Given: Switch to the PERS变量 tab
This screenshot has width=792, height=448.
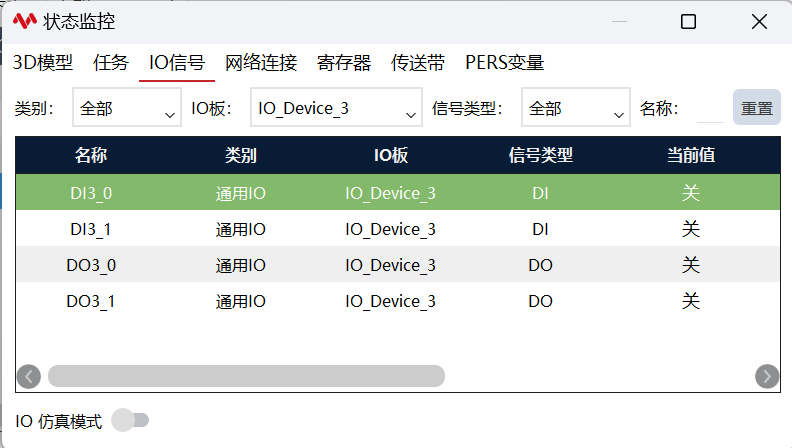Looking at the screenshot, I should click(x=505, y=63).
